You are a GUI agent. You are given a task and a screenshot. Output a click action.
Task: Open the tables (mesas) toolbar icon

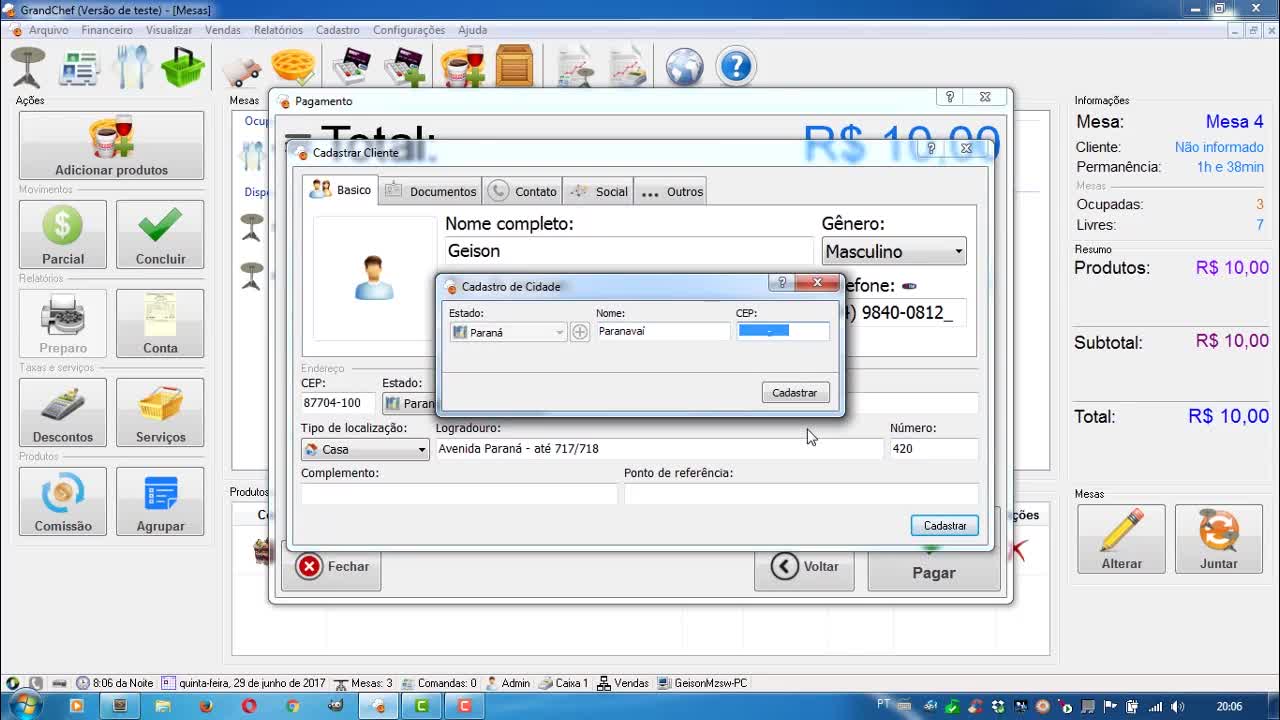click(28, 67)
